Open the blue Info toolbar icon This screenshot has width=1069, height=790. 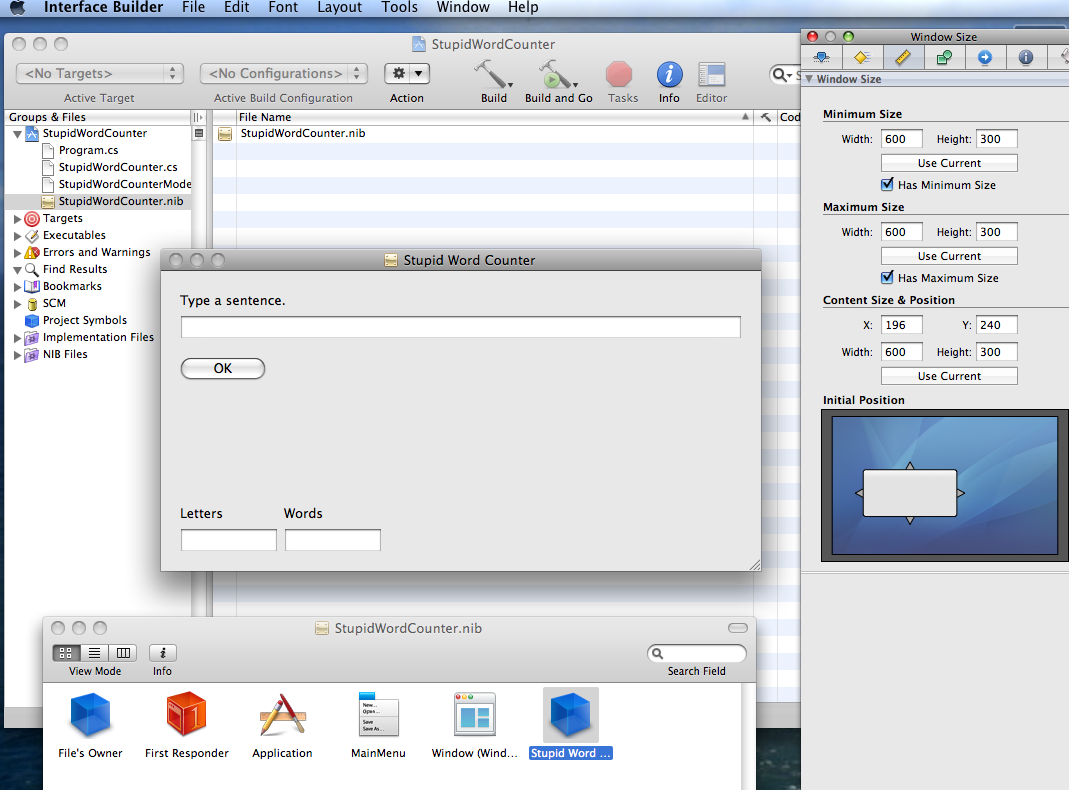(x=669, y=74)
